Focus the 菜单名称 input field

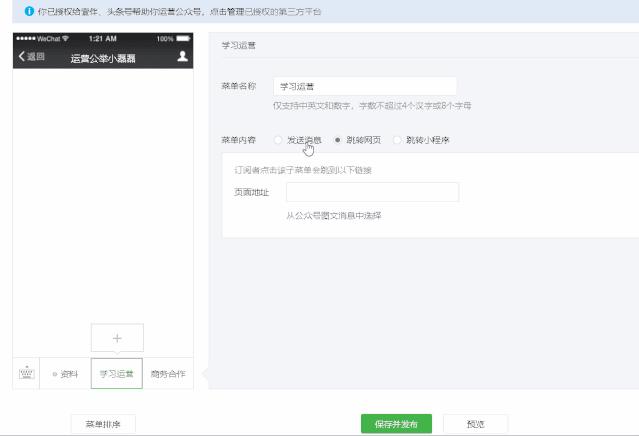(x=365, y=86)
